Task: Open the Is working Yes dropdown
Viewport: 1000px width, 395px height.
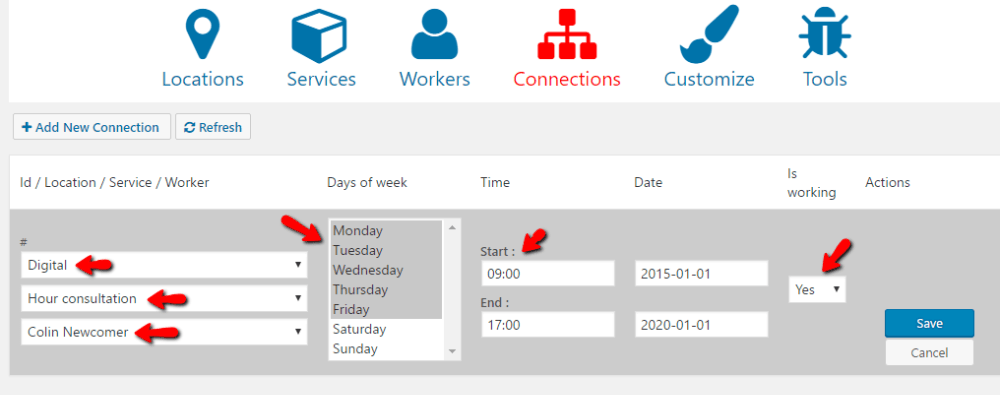Action: click(x=817, y=289)
